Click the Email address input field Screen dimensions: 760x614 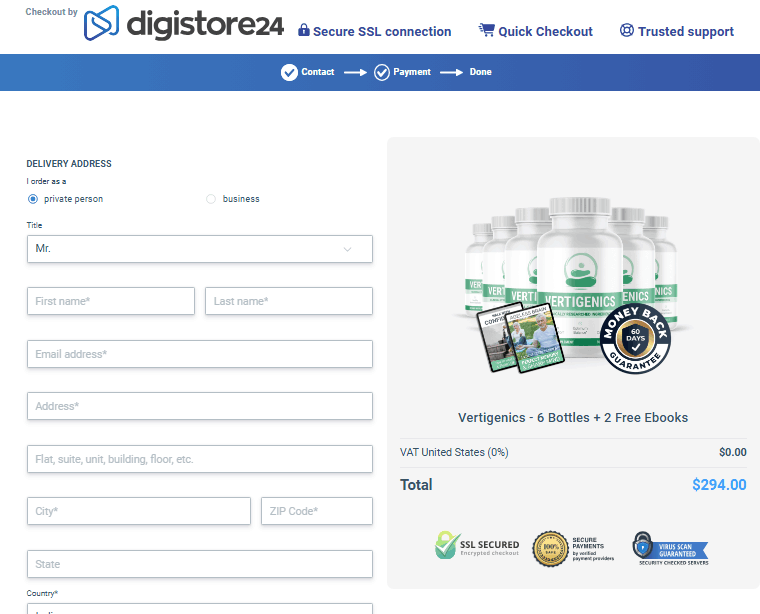pyautogui.click(x=199, y=354)
